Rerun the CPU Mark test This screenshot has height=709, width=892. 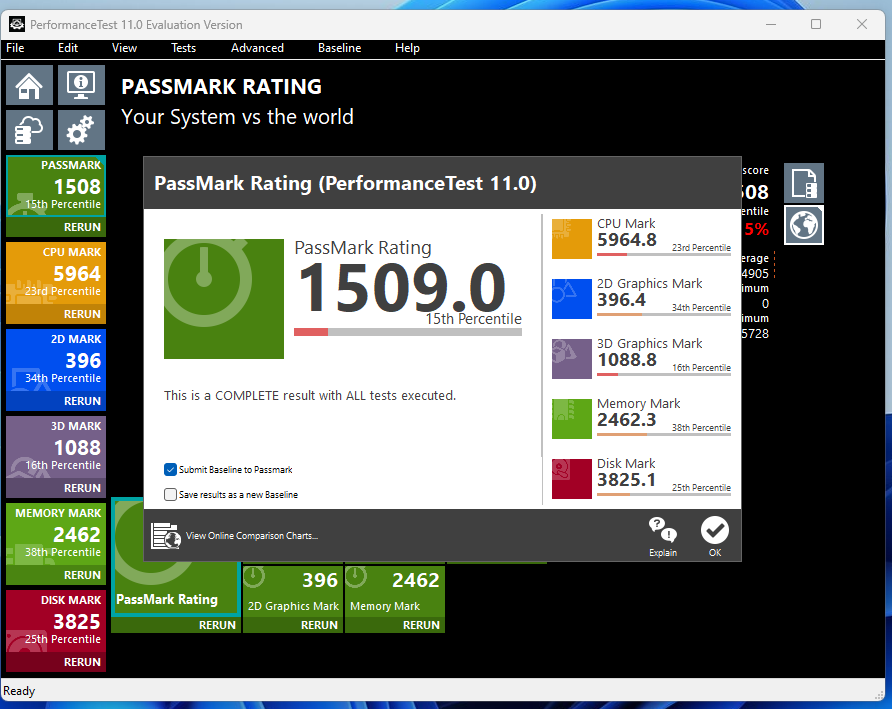[x=82, y=314]
